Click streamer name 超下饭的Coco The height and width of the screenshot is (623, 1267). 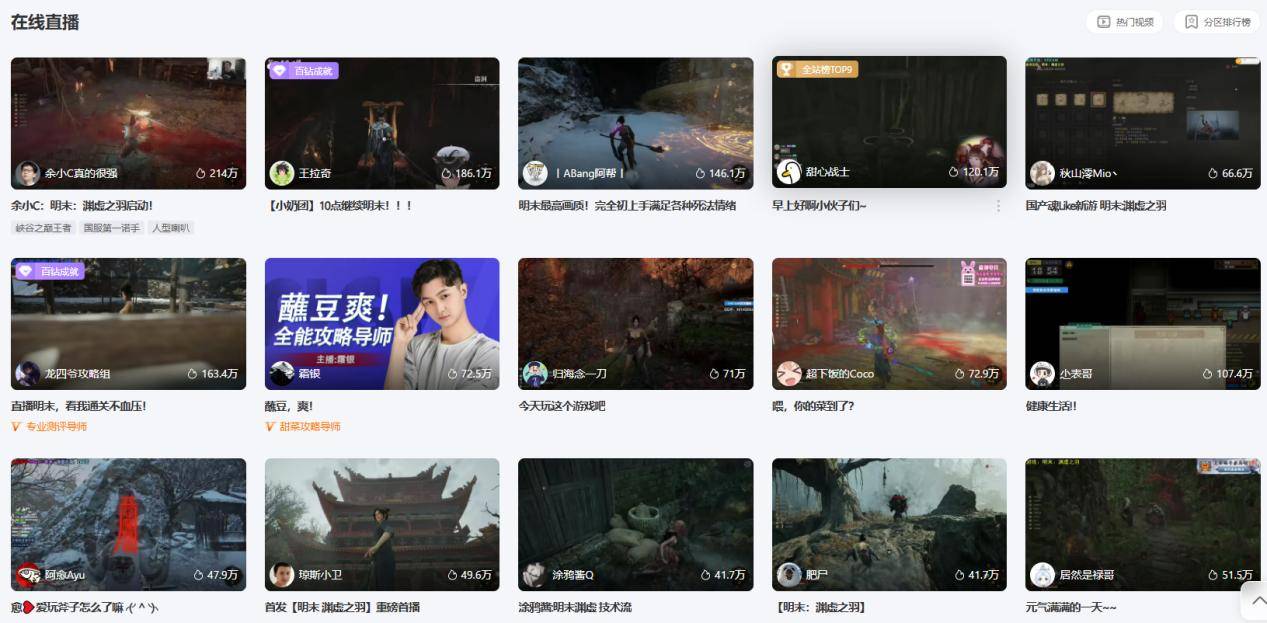(840, 374)
